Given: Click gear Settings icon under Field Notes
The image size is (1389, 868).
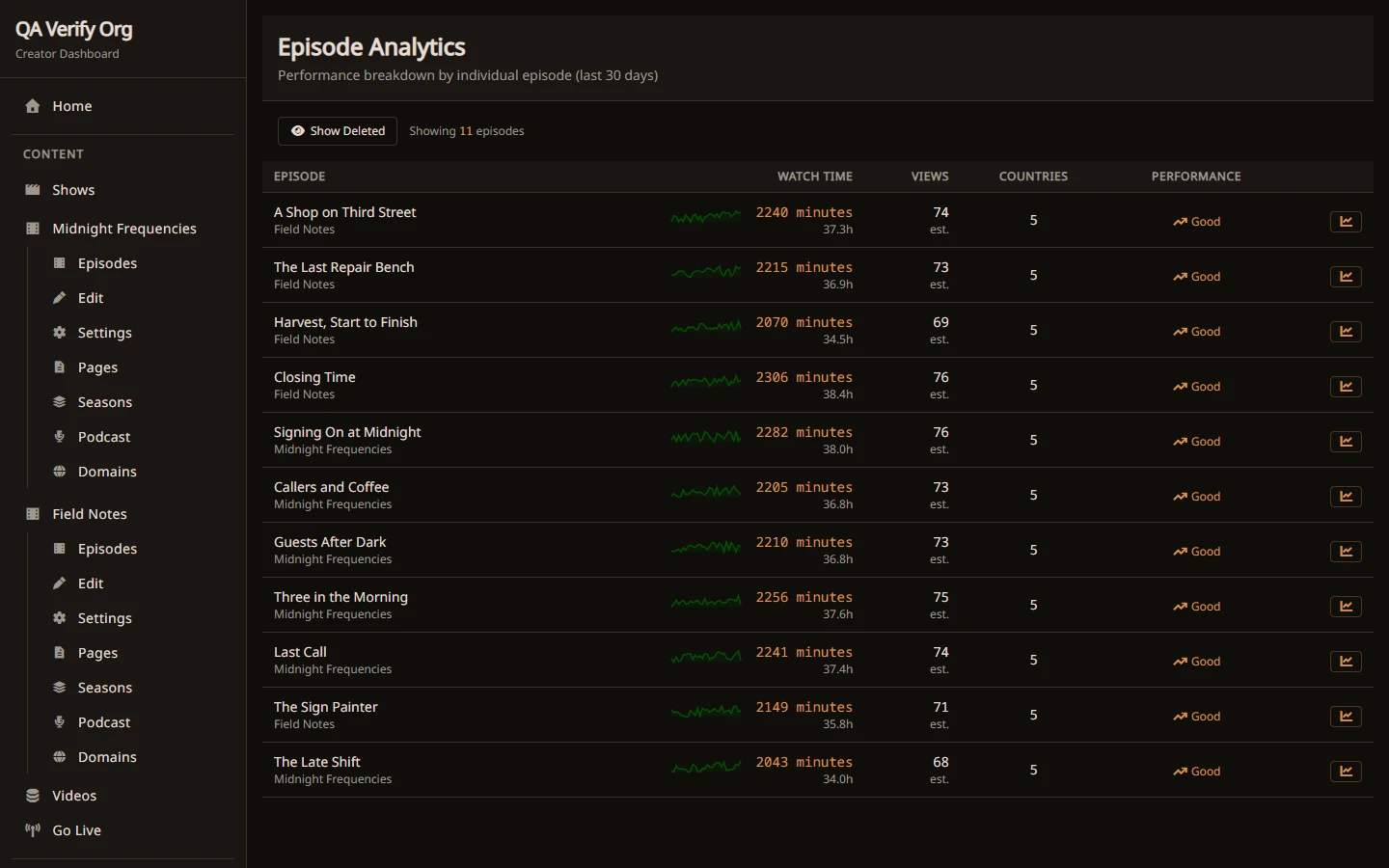Looking at the screenshot, I should [59, 618].
